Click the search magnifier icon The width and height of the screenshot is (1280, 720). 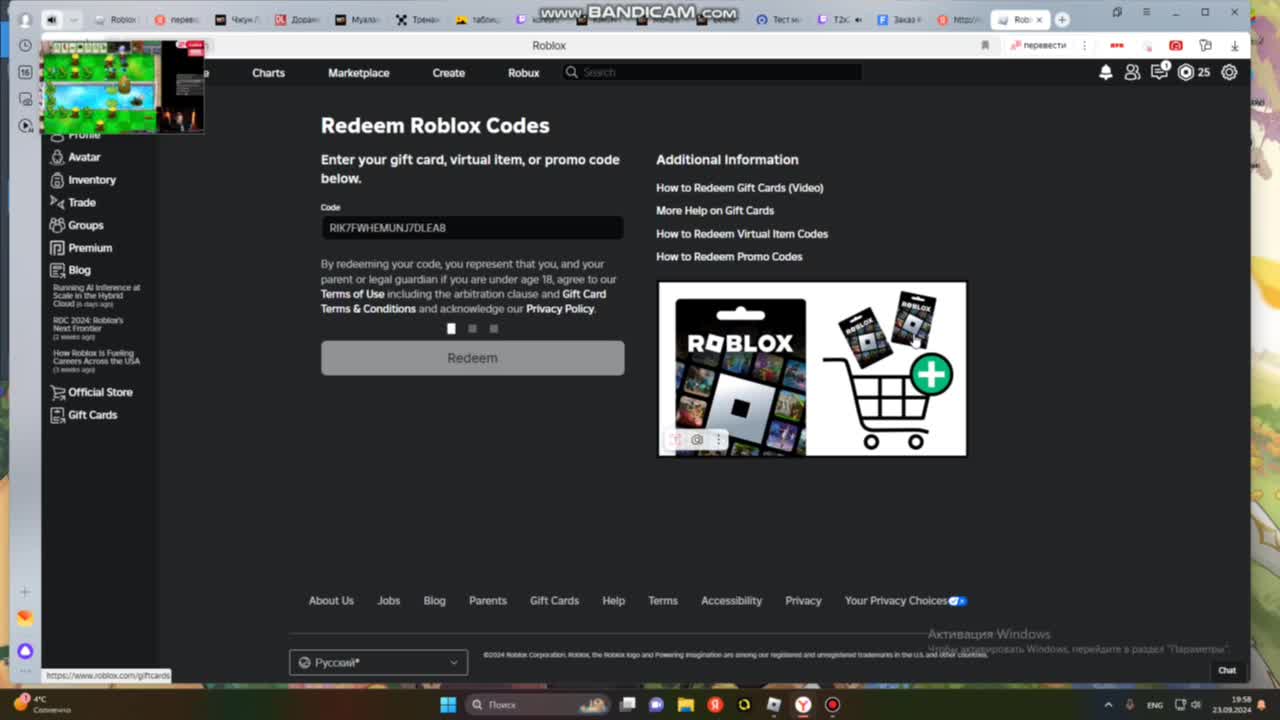click(x=571, y=72)
